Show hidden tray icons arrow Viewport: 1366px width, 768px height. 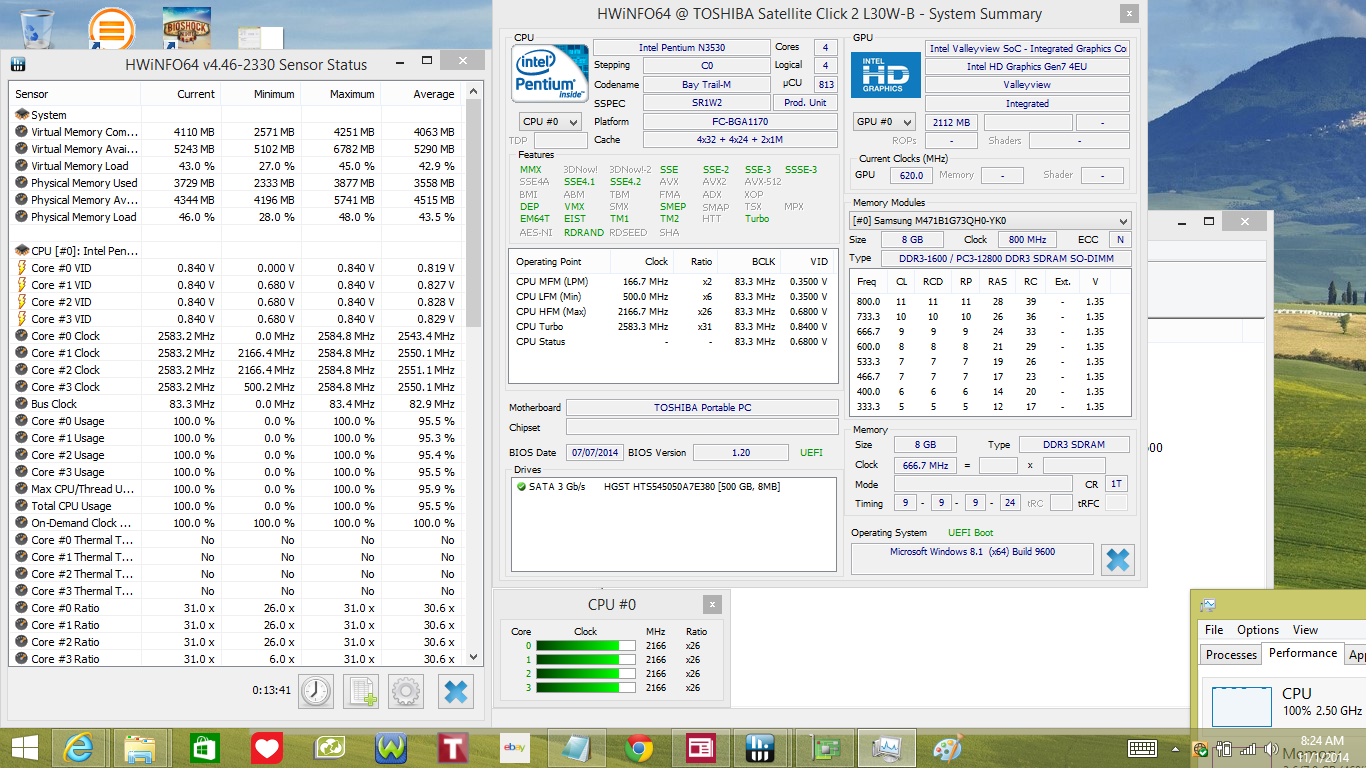[1176, 748]
